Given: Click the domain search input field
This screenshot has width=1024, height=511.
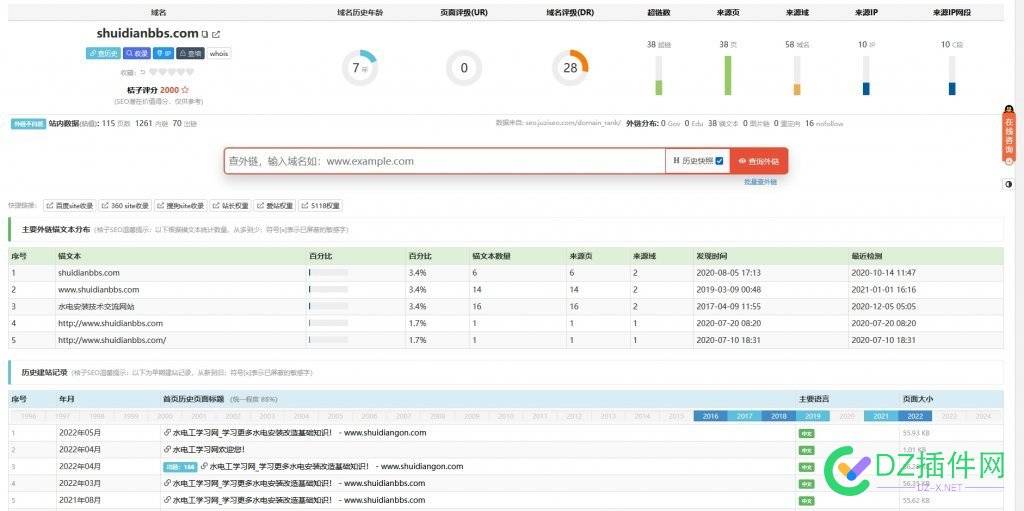Looking at the screenshot, I should point(444,161).
